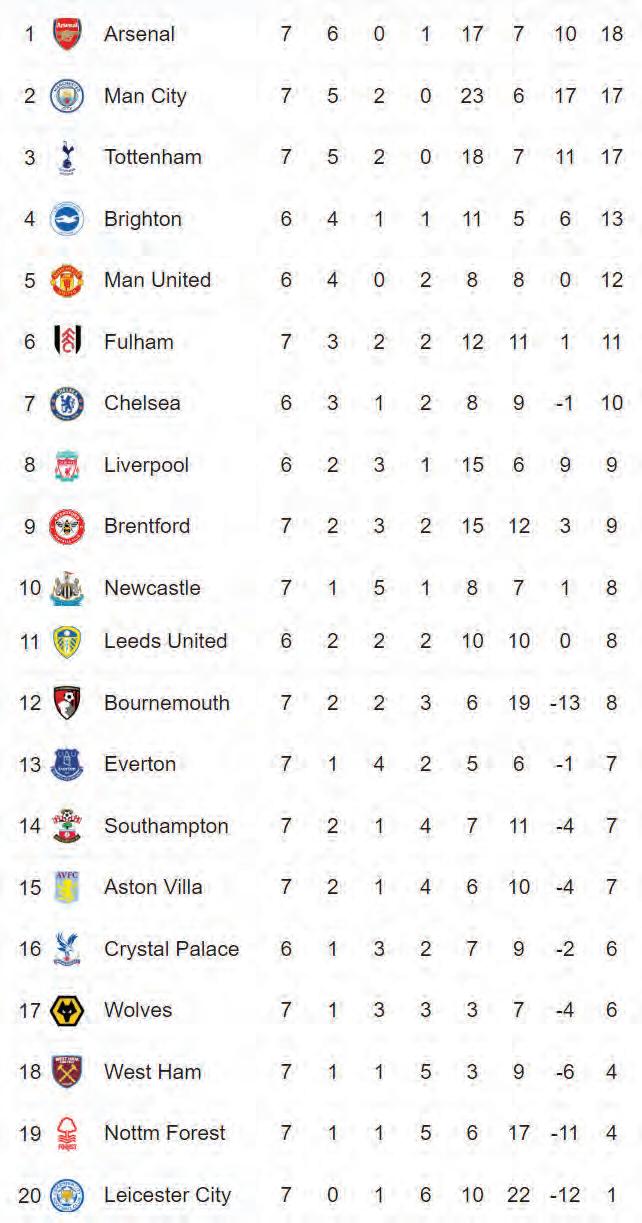Select the Everton team name

[x=140, y=764]
